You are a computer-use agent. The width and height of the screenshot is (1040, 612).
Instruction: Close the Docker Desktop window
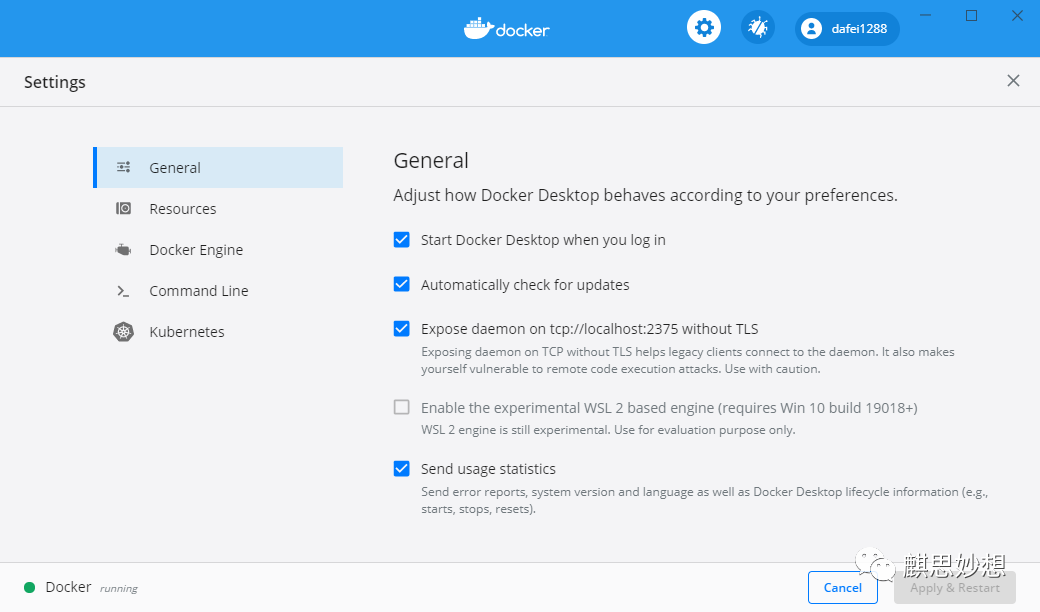[x=1017, y=15]
